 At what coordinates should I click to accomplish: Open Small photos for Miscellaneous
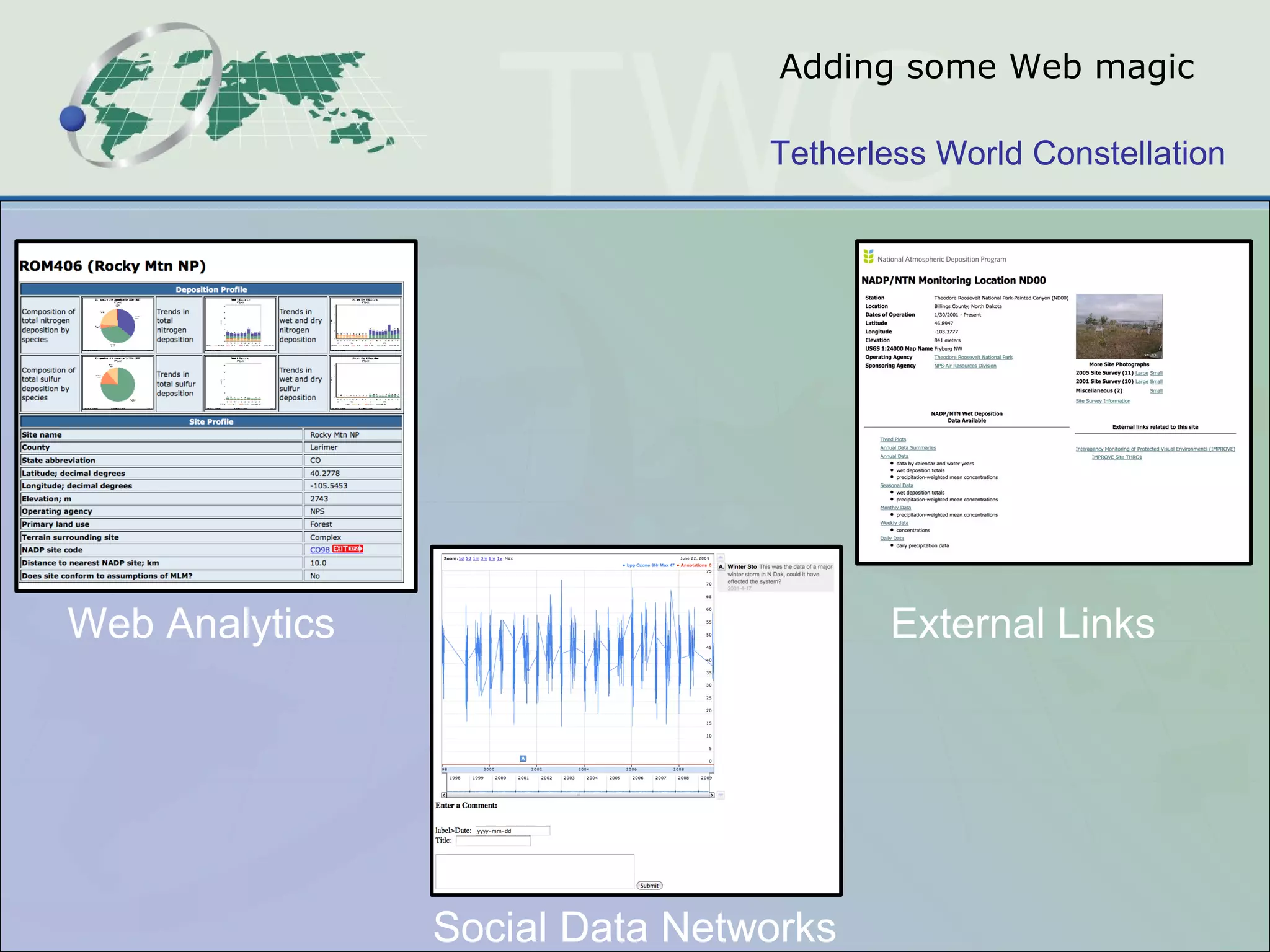pyautogui.click(x=1157, y=391)
